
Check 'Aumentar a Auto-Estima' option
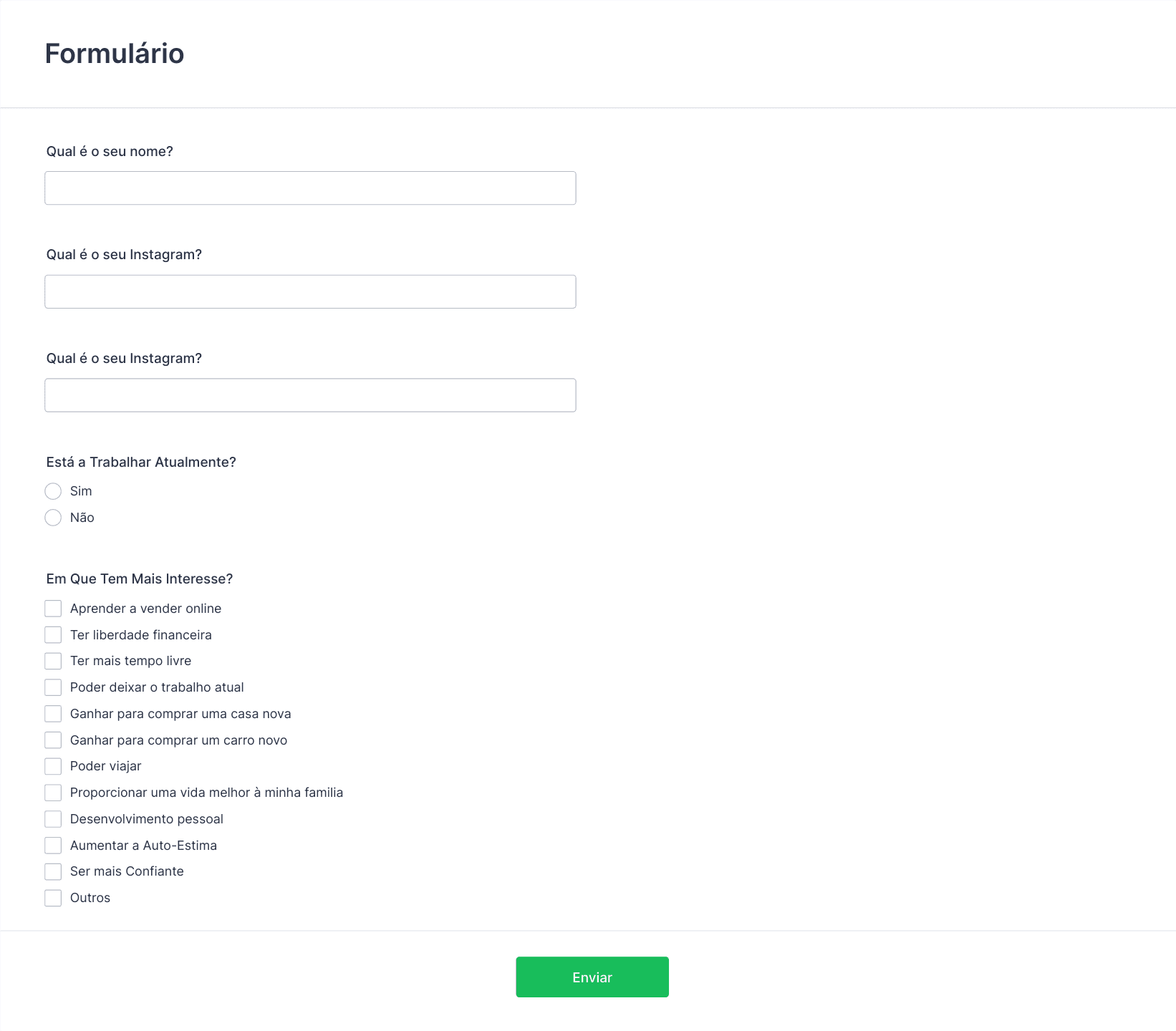point(53,846)
